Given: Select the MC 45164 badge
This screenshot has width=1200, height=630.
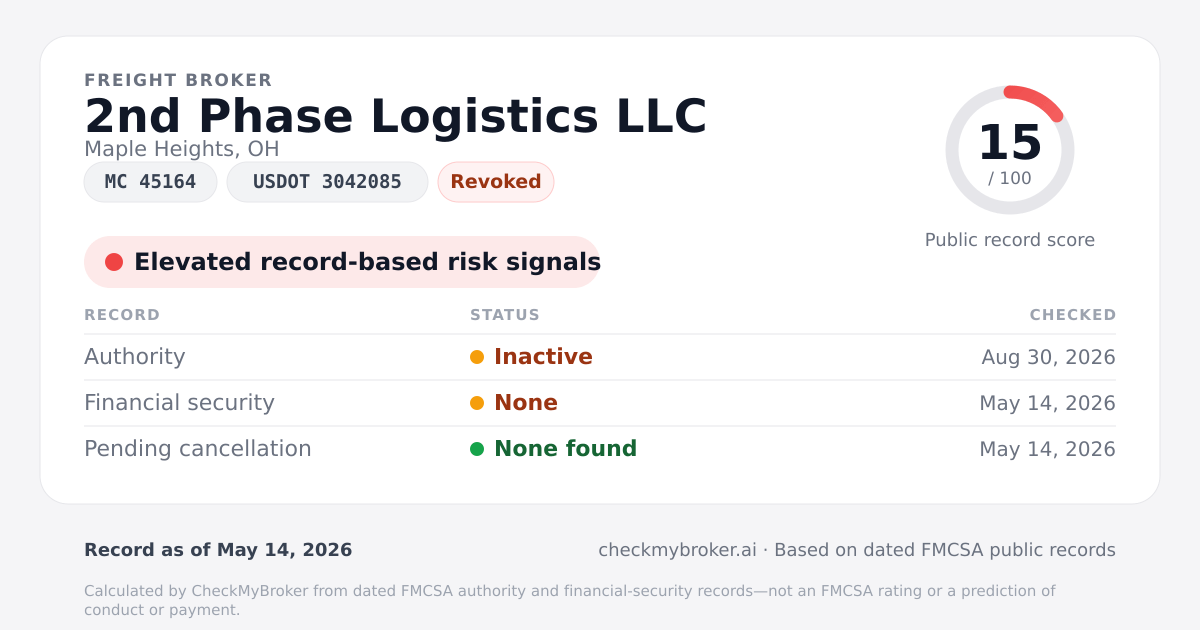Looking at the screenshot, I should pos(150,182).
